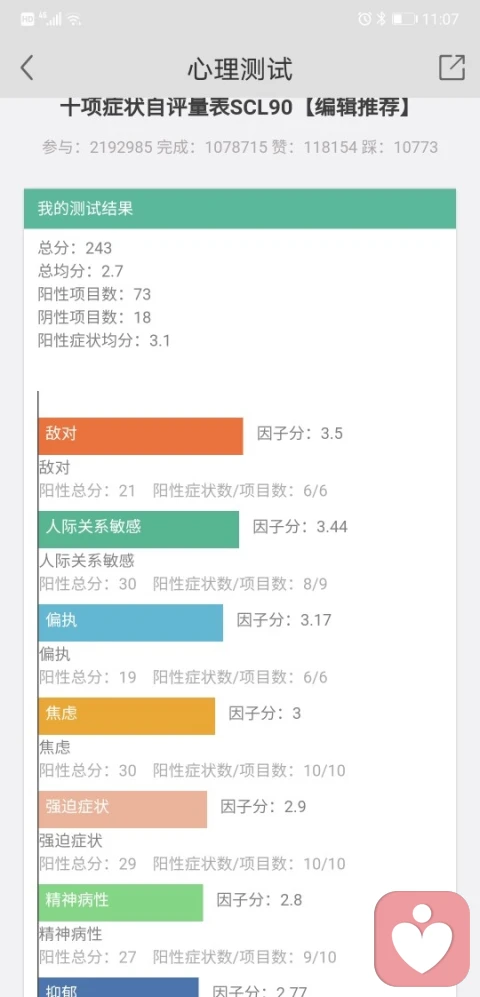This screenshot has width=480, height=997.
Task: Tap the back arrow icon
Action: 26,67
